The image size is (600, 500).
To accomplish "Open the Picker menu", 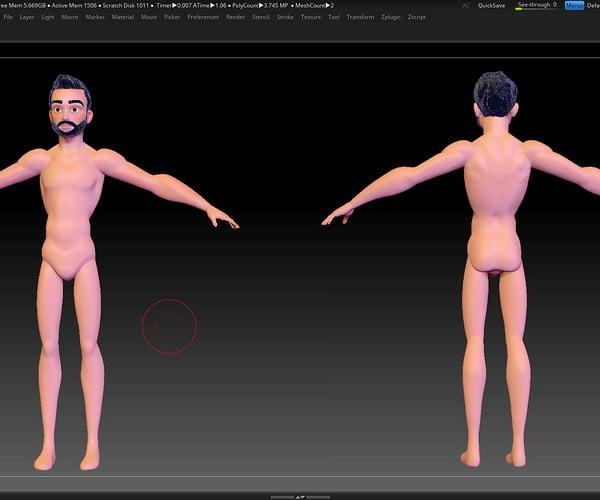I will pyautogui.click(x=172, y=17).
